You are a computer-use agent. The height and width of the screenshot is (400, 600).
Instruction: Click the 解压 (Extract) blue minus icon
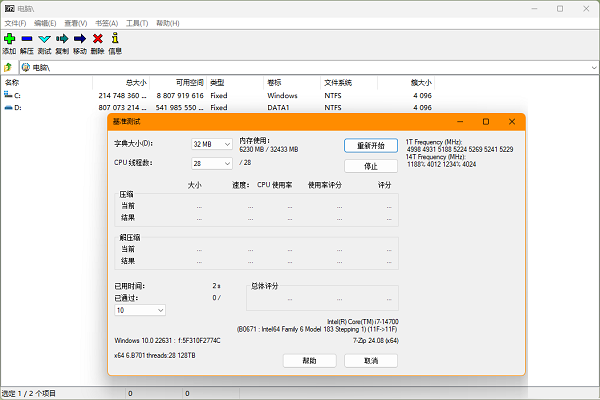(27, 39)
